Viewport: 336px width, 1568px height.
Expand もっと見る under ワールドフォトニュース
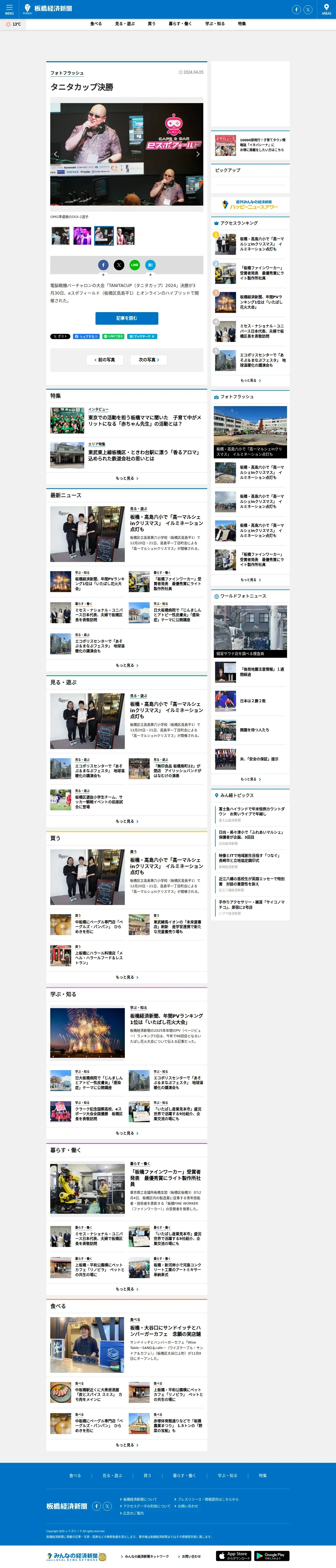pyautogui.click(x=250, y=779)
